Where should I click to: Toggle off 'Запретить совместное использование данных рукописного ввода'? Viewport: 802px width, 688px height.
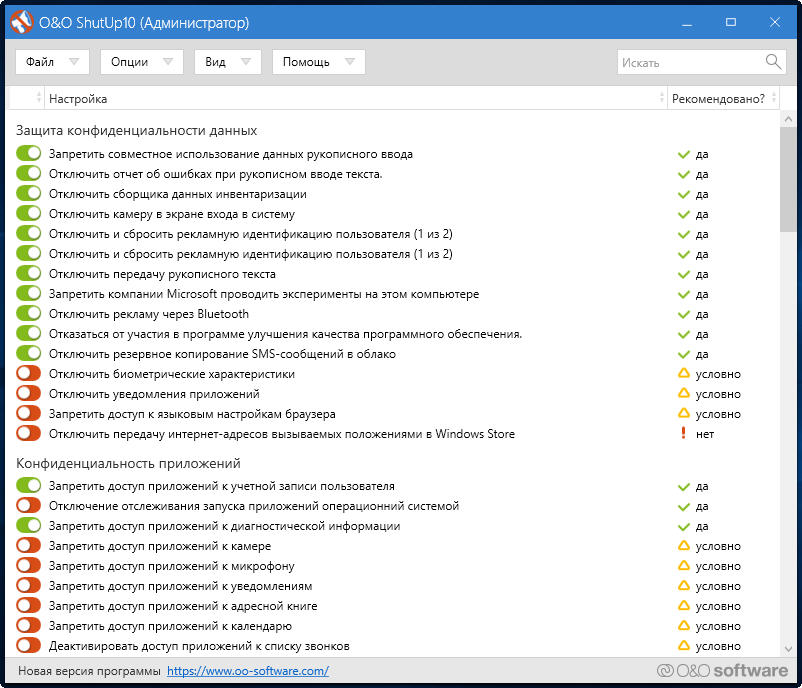click(28, 153)
